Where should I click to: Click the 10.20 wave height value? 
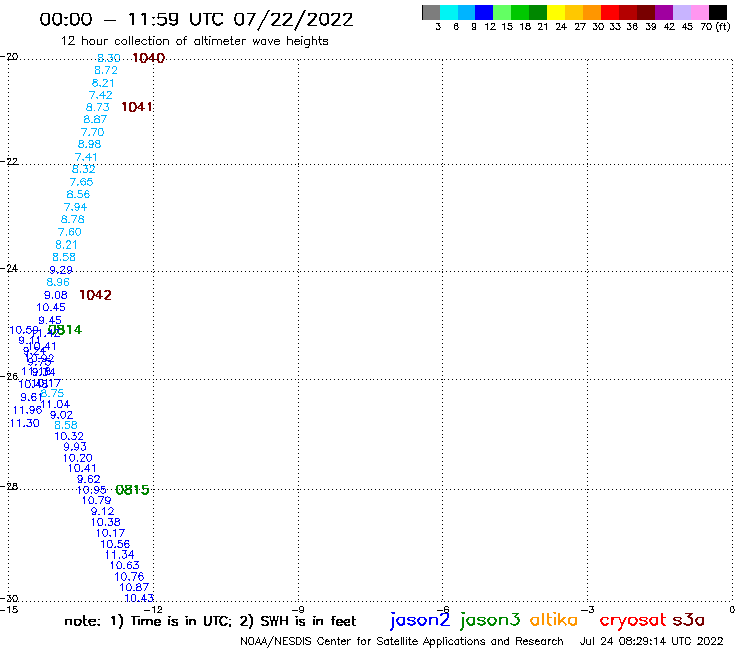78,458
